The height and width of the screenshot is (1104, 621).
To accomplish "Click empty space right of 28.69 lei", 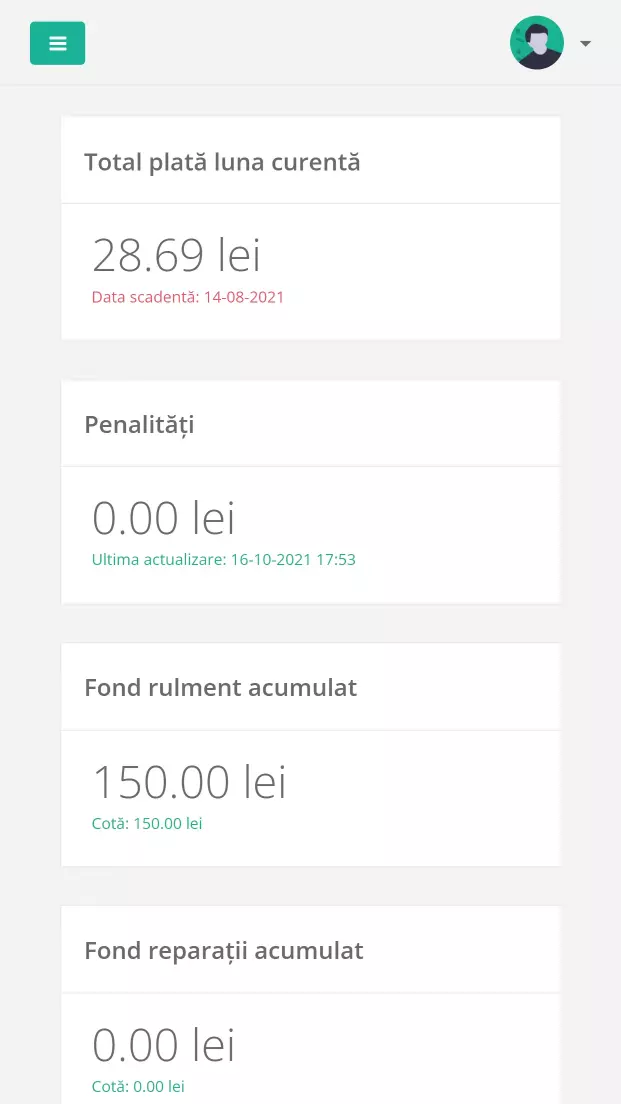I will click(420, 255).
